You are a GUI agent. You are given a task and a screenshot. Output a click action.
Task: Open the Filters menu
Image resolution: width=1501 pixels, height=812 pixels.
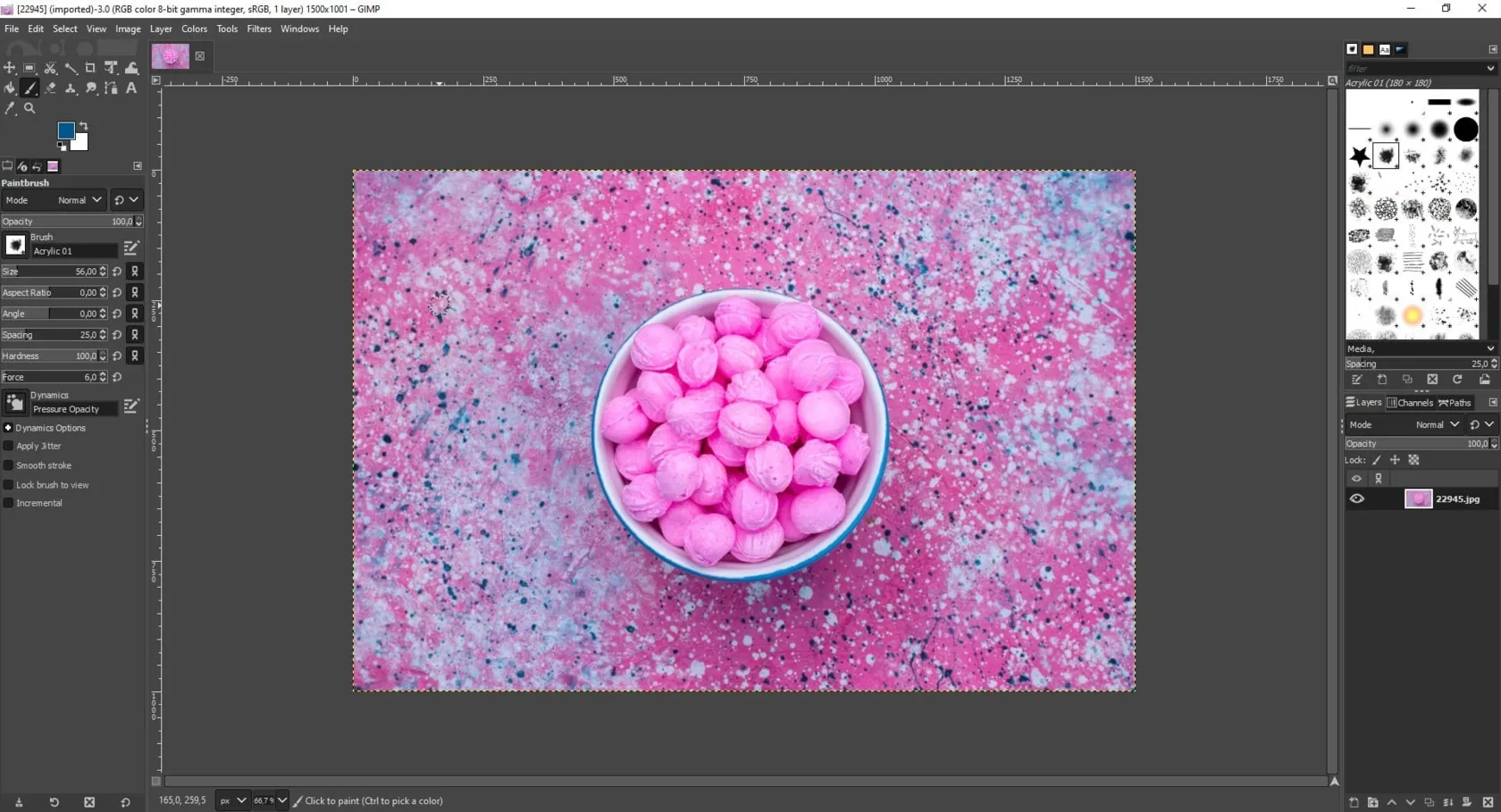pyautogui.click(x=258, y=29)
